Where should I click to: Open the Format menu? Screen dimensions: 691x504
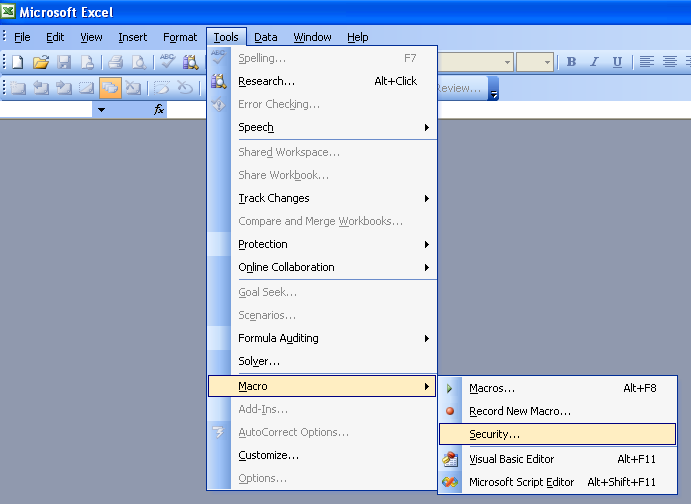click(x=180, y=37)
